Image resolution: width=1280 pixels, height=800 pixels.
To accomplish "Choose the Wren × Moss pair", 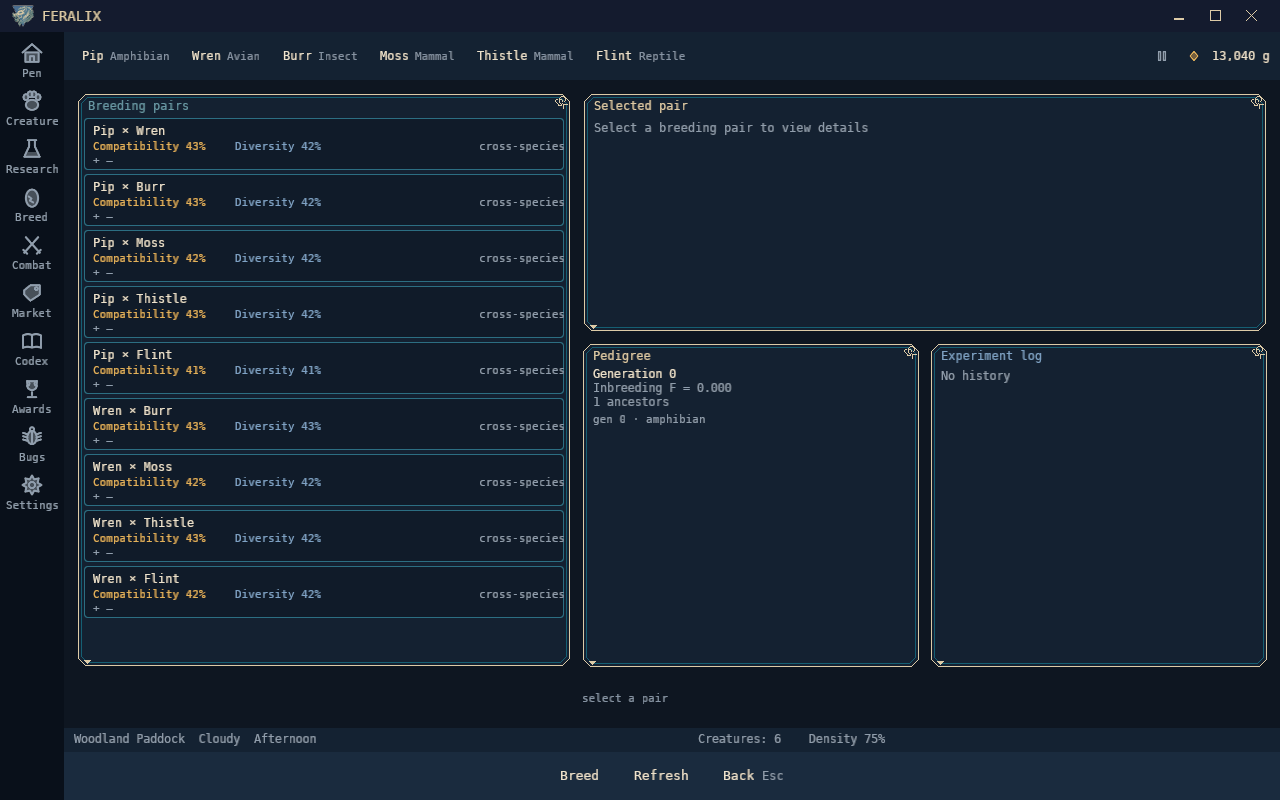I will (324, 481).
